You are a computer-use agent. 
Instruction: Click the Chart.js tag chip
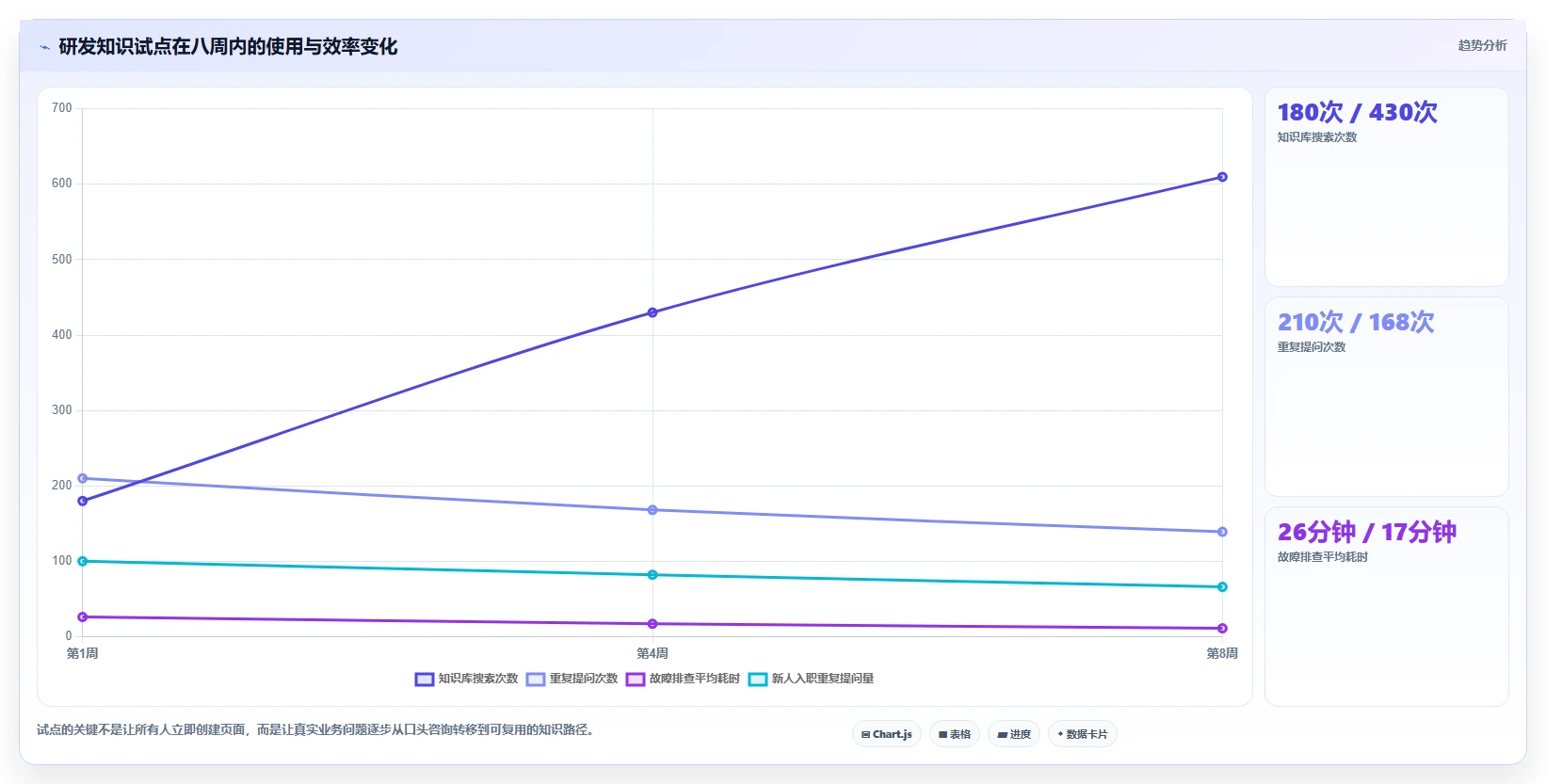887,734
